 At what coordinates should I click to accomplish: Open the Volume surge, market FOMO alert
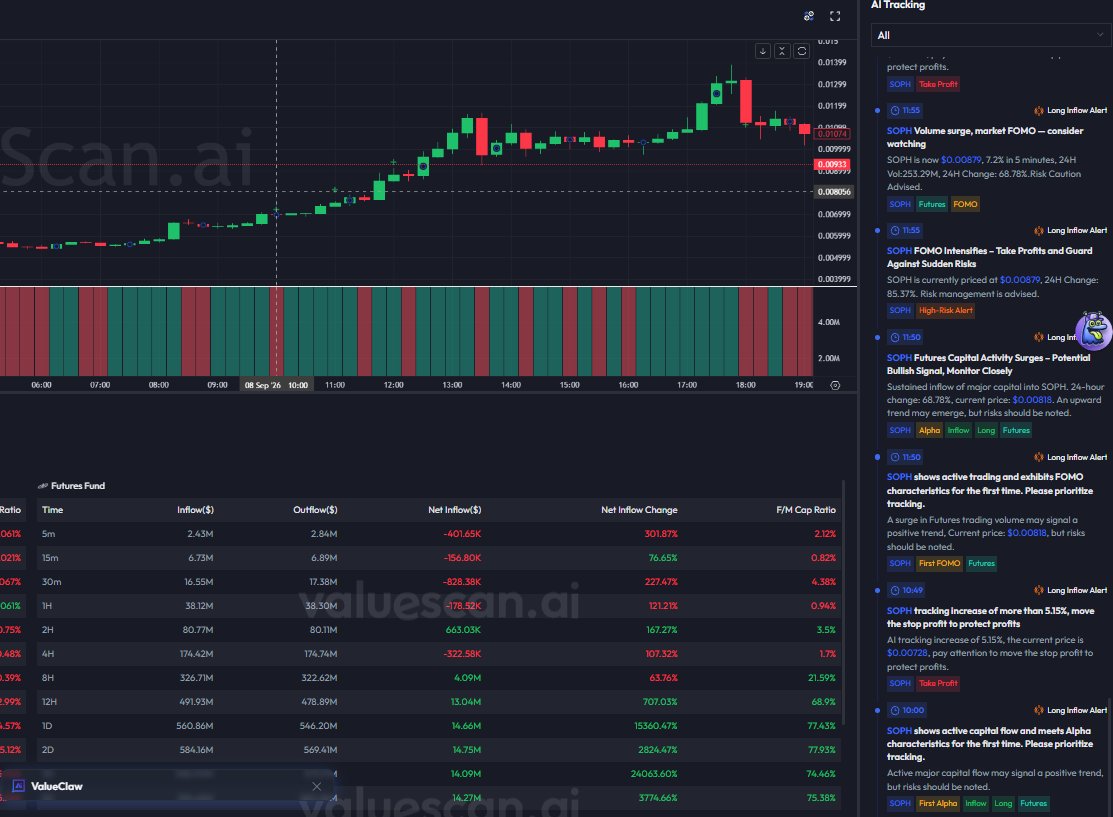(985, 137)
